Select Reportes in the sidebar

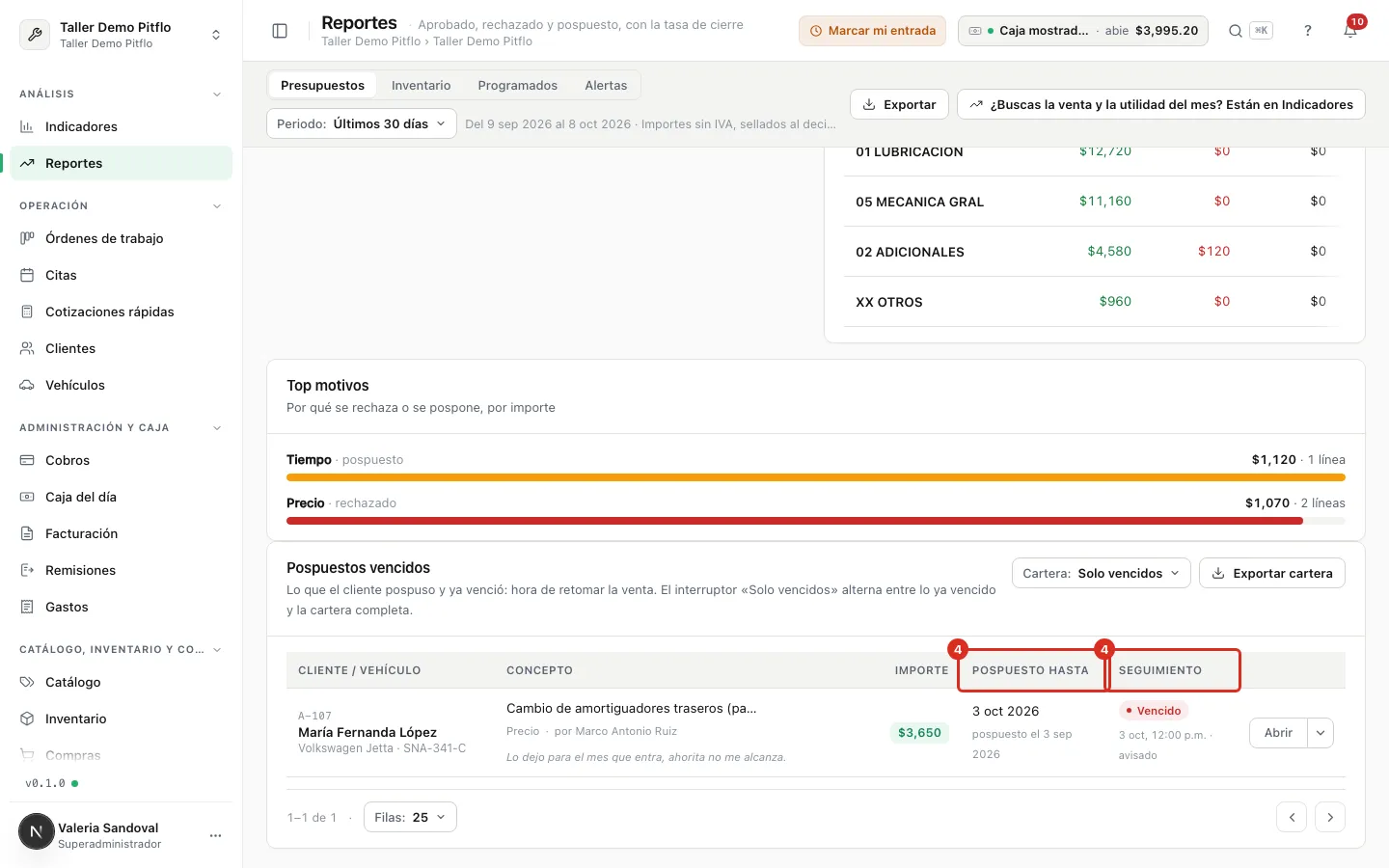pyautogui.click(x=122, y=163)
